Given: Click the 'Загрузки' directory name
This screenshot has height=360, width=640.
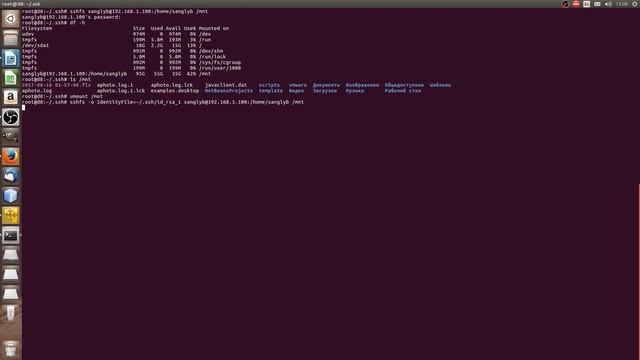Looking at the screenshot, I should point(325,91).
